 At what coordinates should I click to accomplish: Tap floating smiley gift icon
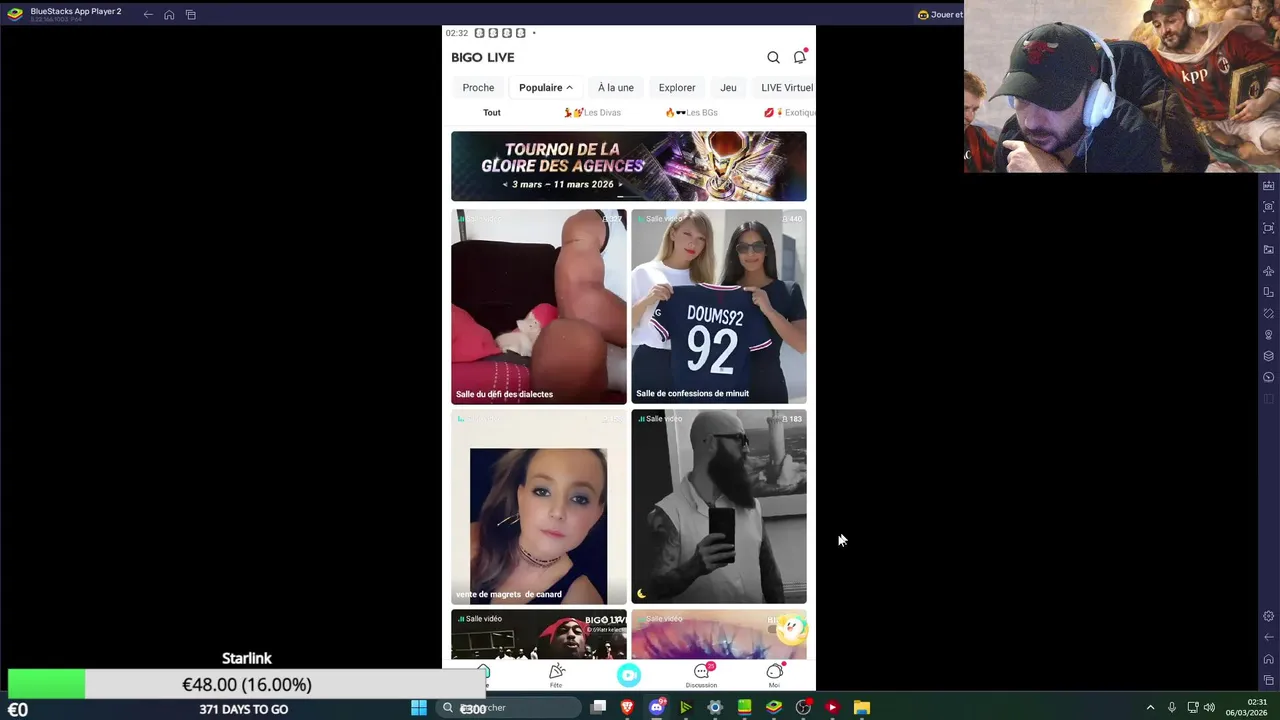(792, 628)
